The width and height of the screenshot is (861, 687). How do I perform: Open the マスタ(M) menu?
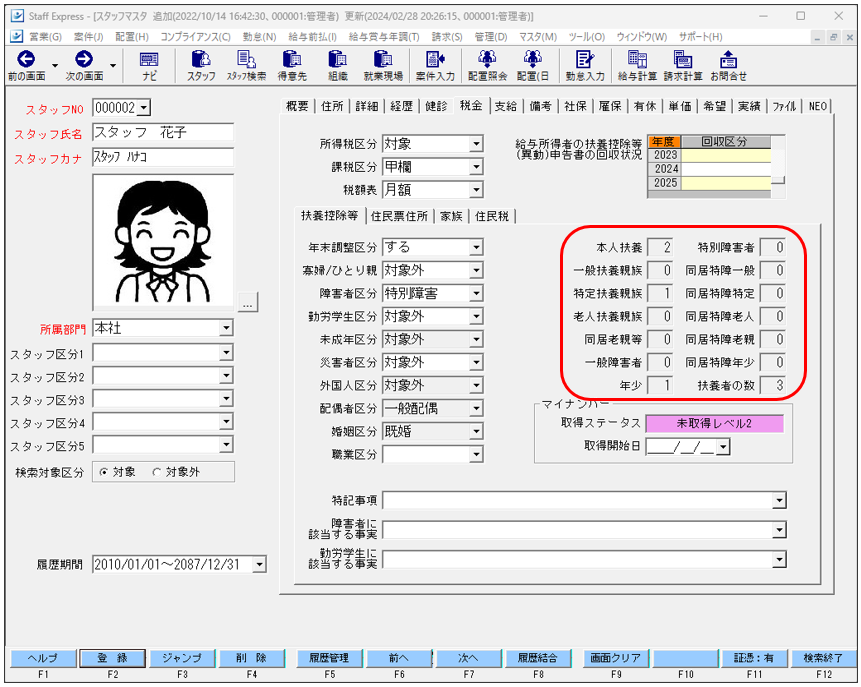[538, 37]
